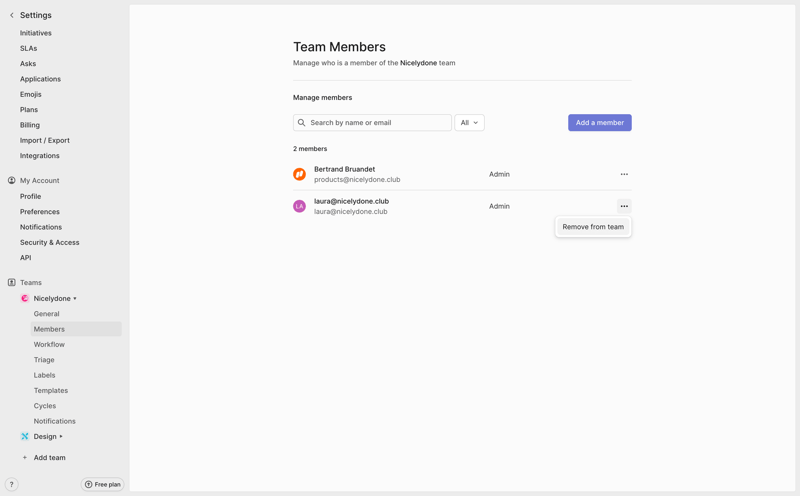
Task: Open the All filter dropdown
Action: [x=469, y=122]
